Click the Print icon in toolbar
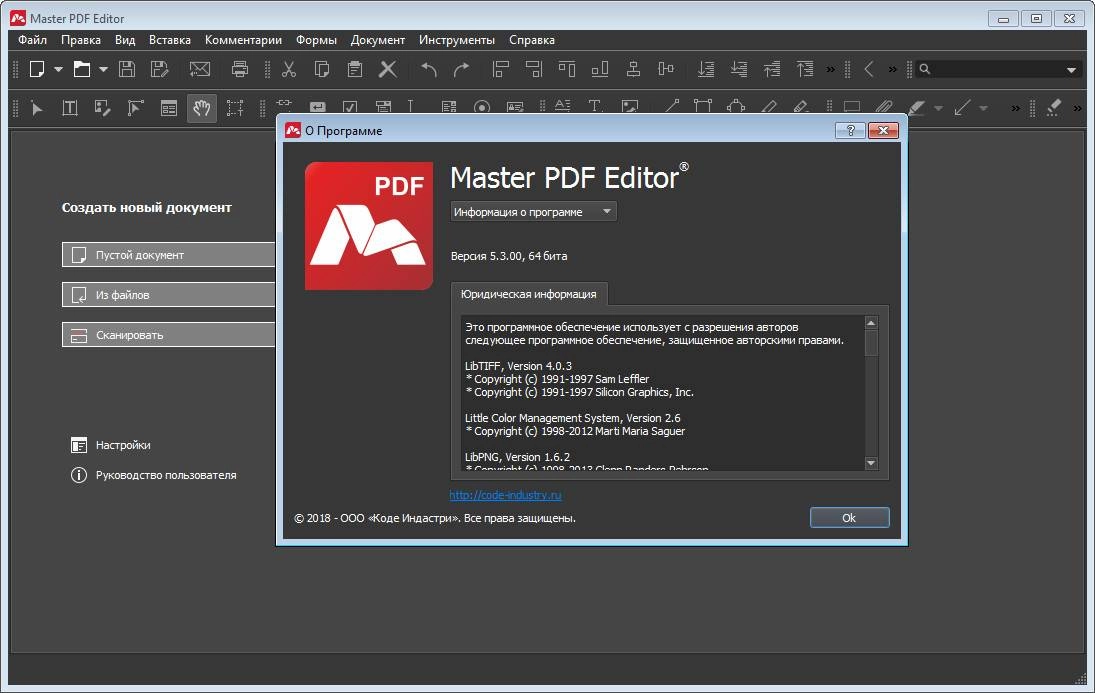Screen dimensions: 1095x693 point(240,69)
